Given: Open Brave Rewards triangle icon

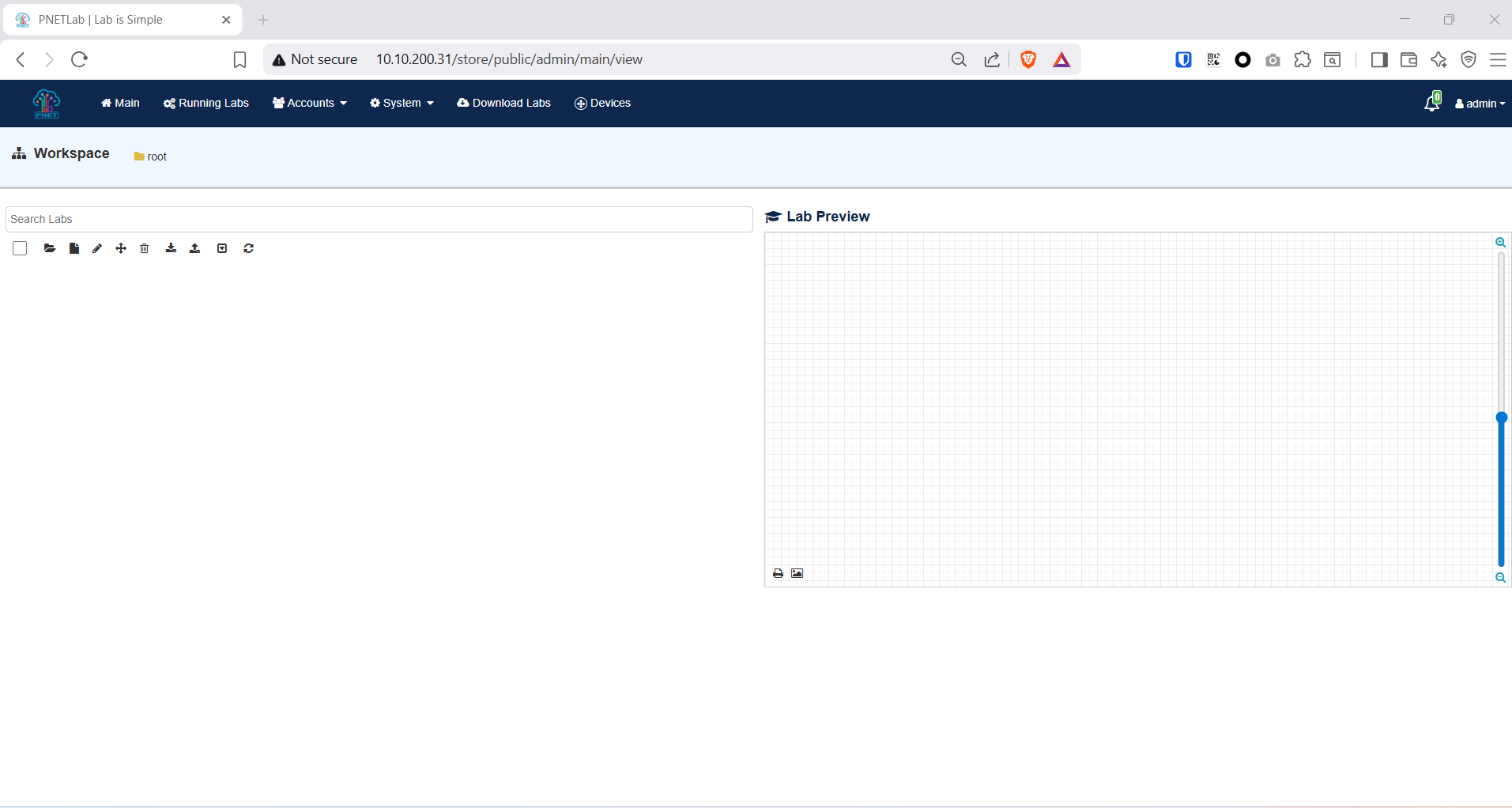Looking at the screenshot, I should (x=1061, y=59).
